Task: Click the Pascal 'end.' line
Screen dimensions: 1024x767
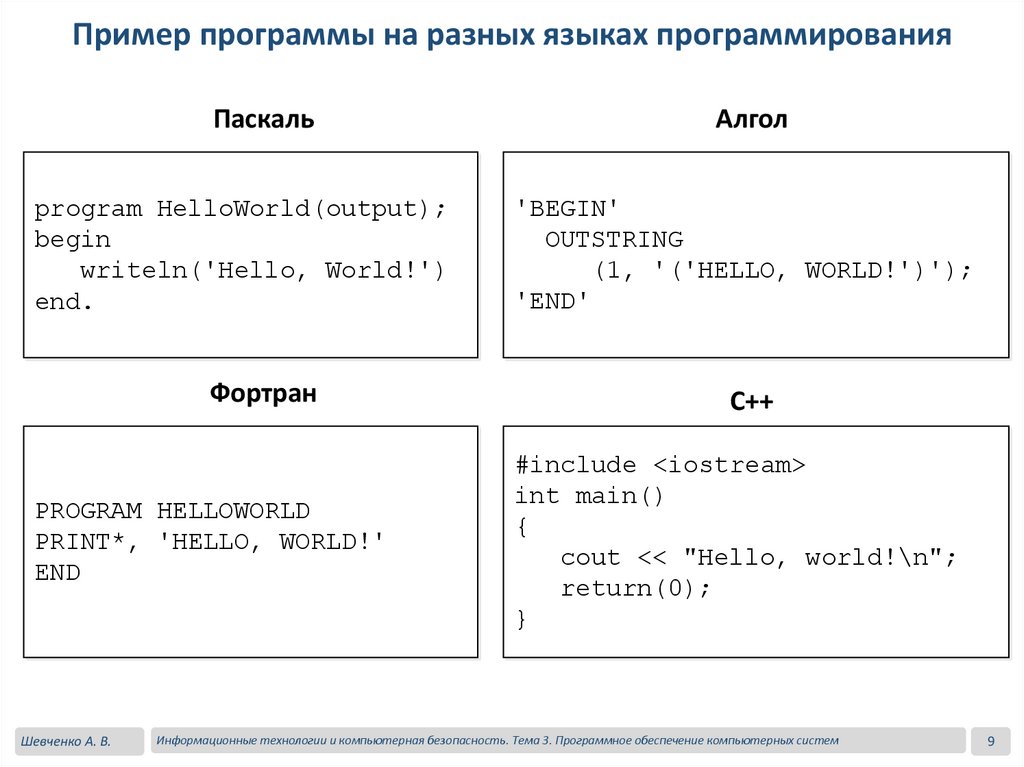Action: tap(63, 301)
